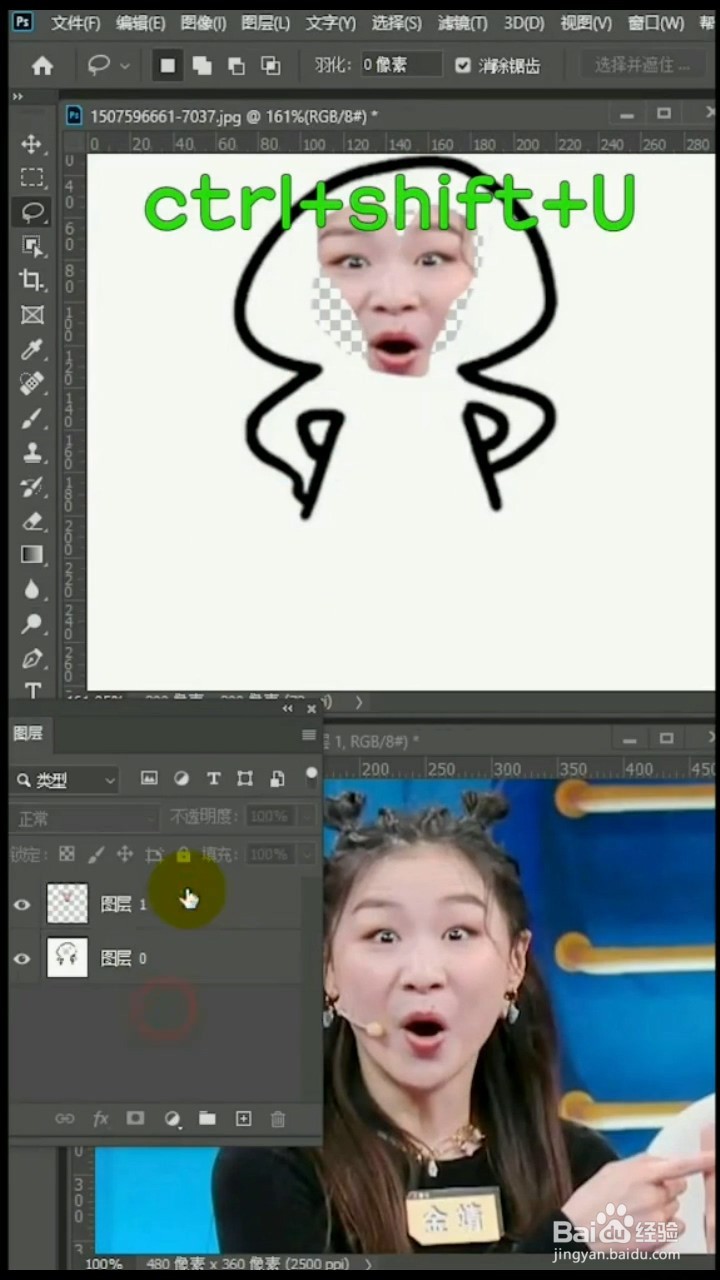
Task: Toggle the anti-alias checkbox
Action: [463, 66]
